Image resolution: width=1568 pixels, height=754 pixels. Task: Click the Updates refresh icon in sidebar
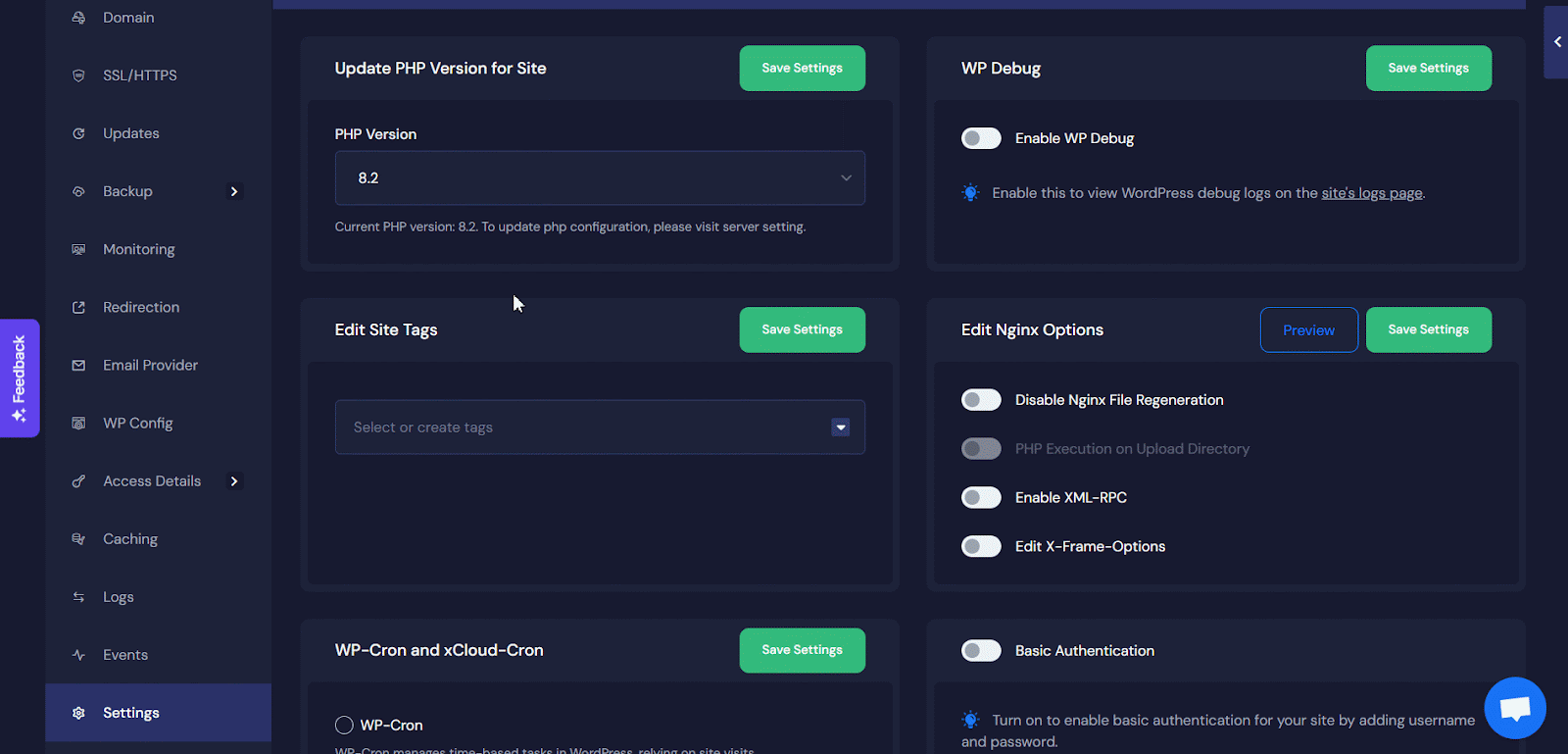pos(78,133)
